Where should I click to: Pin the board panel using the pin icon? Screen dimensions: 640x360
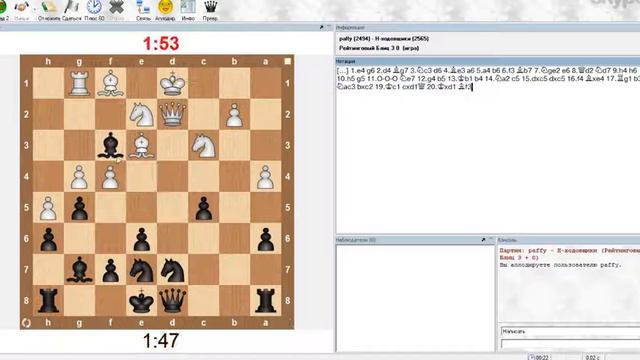321,27
